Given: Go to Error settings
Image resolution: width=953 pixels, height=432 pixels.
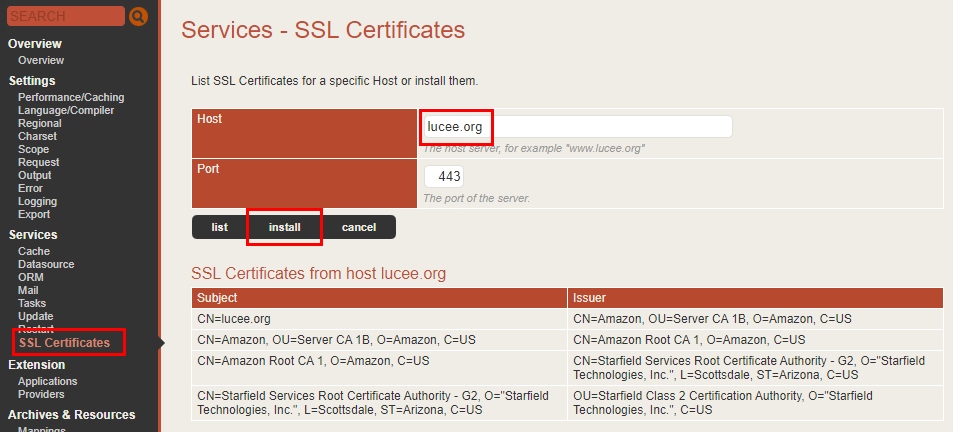Looking at the screenshot, I should coord(30,188).
